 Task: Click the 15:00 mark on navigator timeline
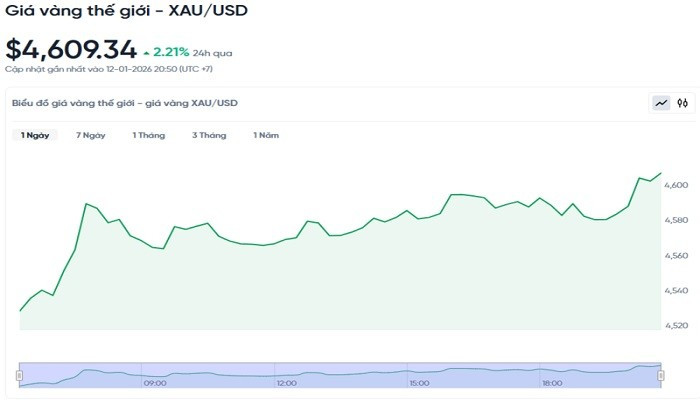419,383
